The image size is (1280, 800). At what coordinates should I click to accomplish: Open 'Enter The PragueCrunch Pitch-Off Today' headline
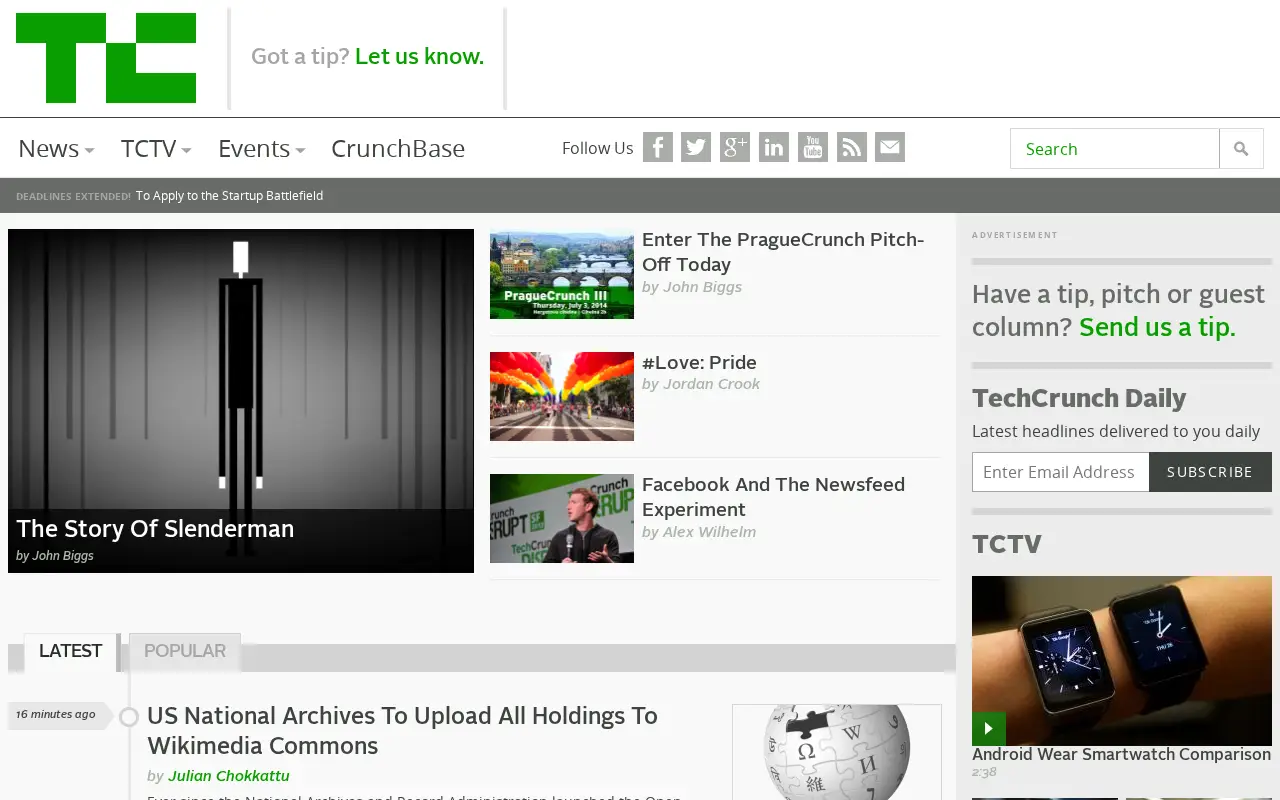click(x=783, y=252)
